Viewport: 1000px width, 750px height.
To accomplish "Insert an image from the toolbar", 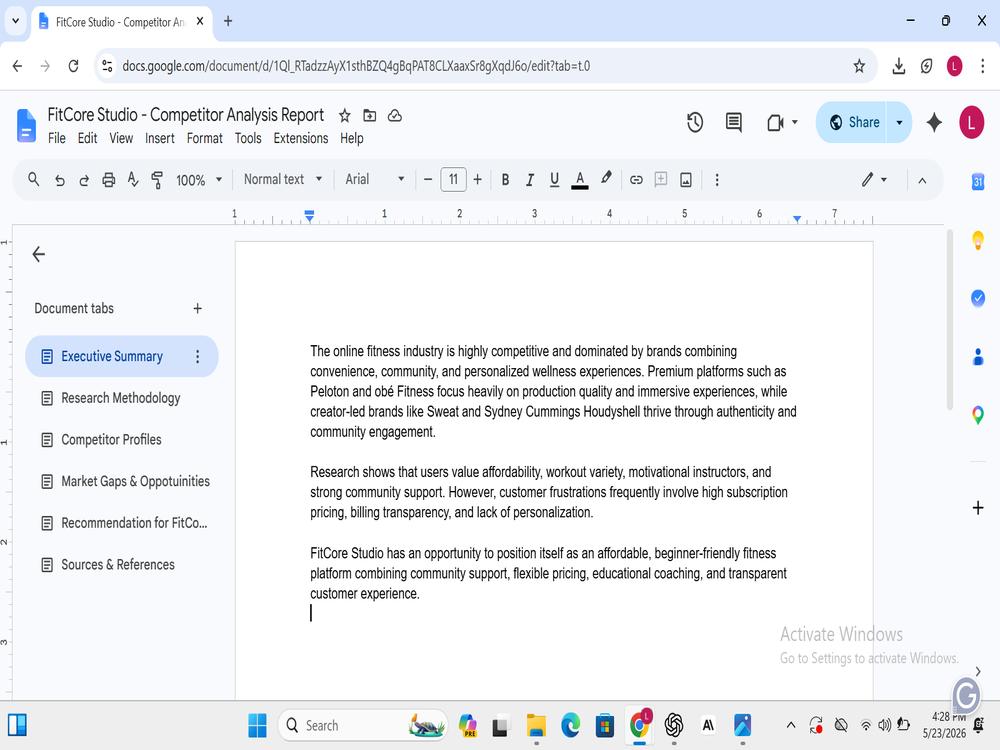I will point(686,180).
